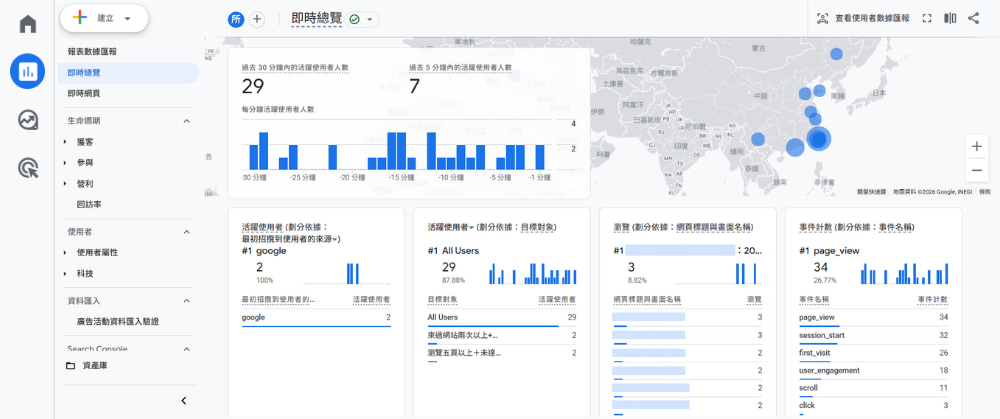The width and height of the screenshot is (1000, 419).
Task: Open 資產庫 library
Action: [x=95, y=366]
